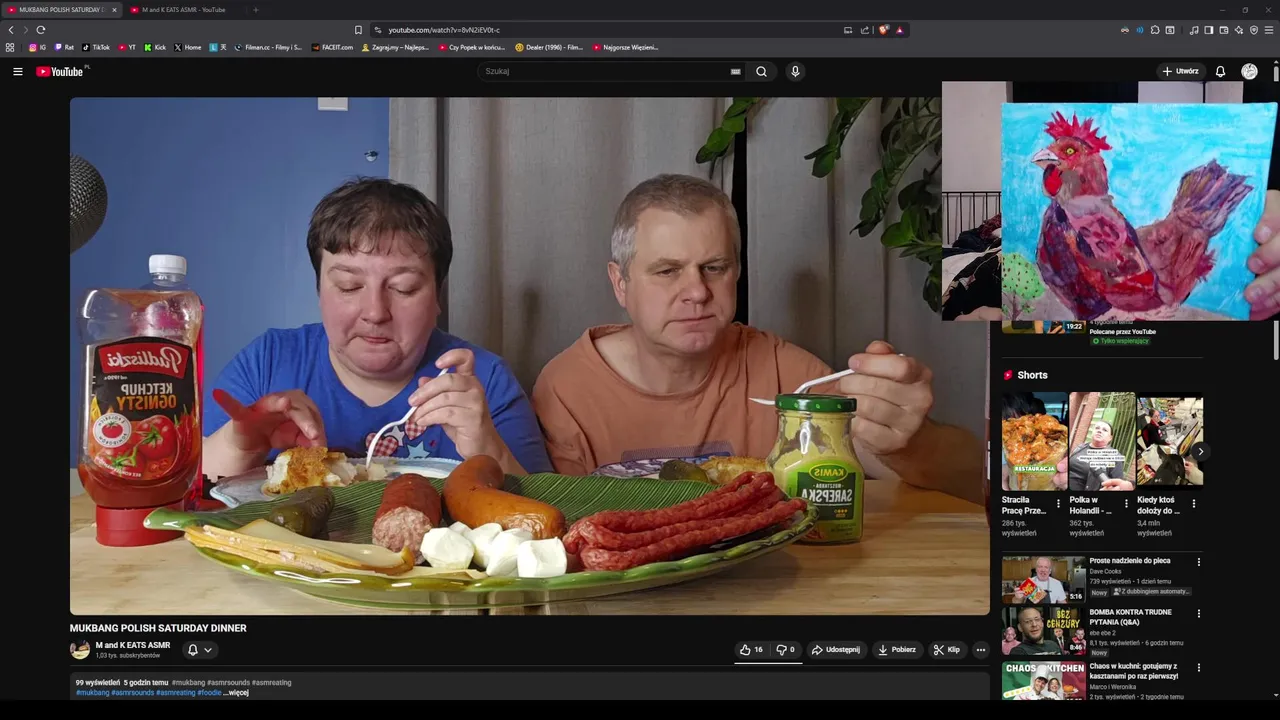
Task: Open the Brave VPN shield icon
Action: click(x=1254, y=30)
